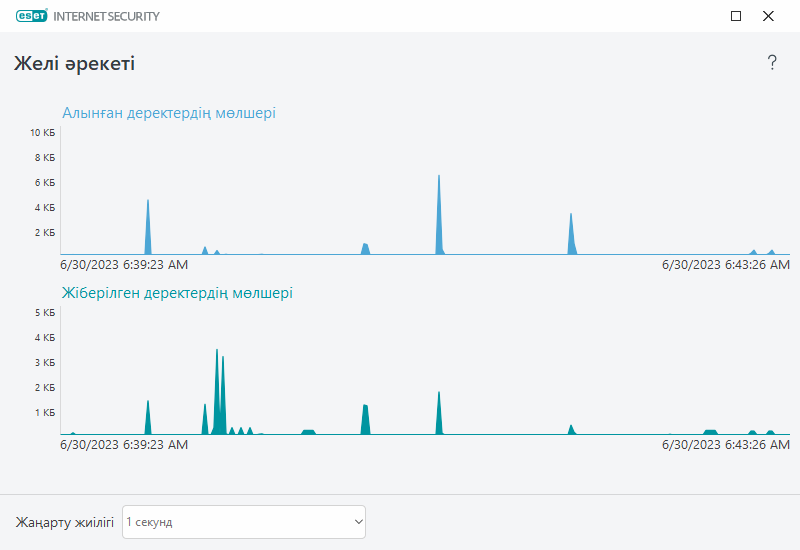Image resolution: width=800 pixels, height=550 pixels.
Task: Click the ESET logo in title bar
Action: [32, 16]
